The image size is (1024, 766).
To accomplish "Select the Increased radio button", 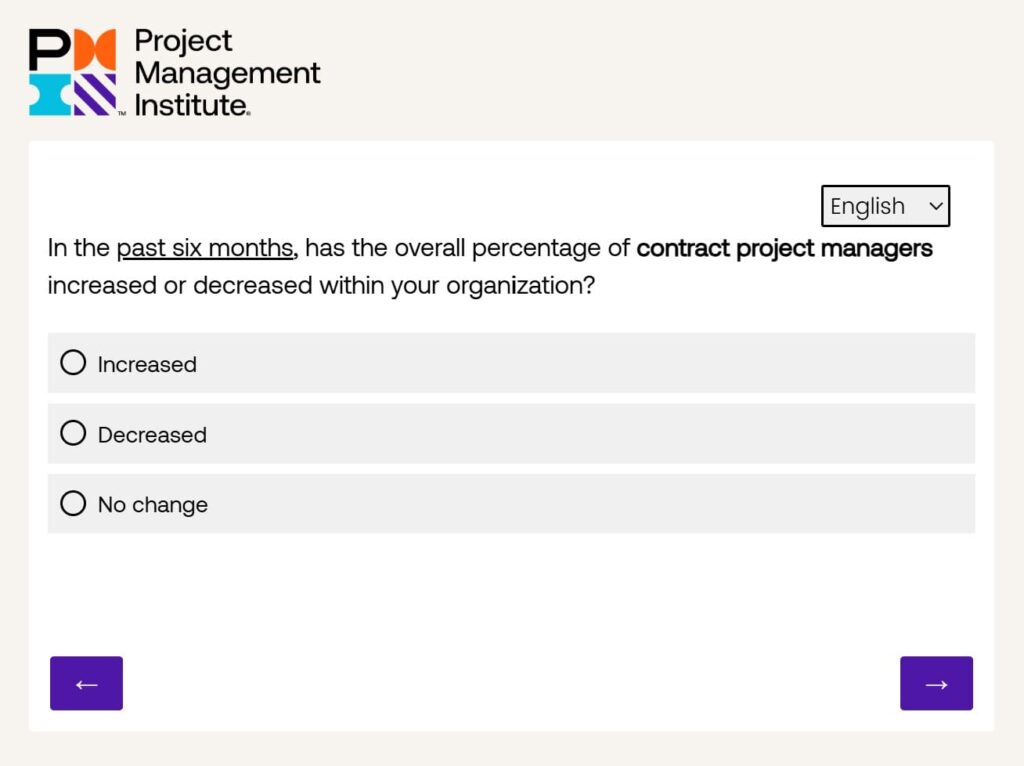I will click(73, 362).
